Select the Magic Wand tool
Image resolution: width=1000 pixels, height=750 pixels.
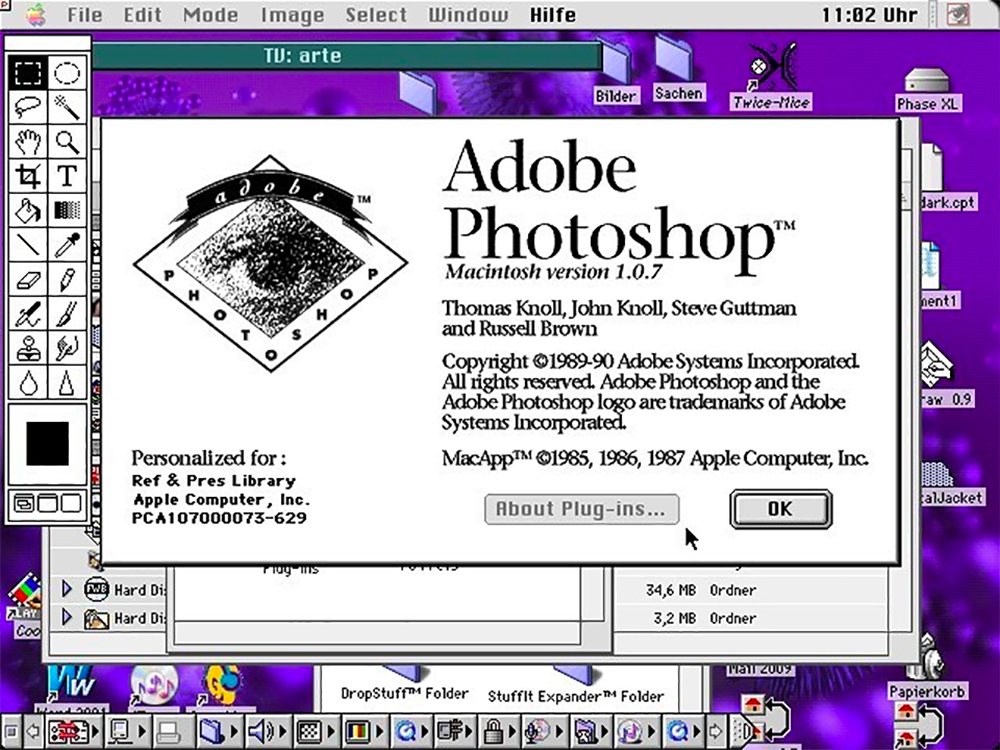click(67, 107)
